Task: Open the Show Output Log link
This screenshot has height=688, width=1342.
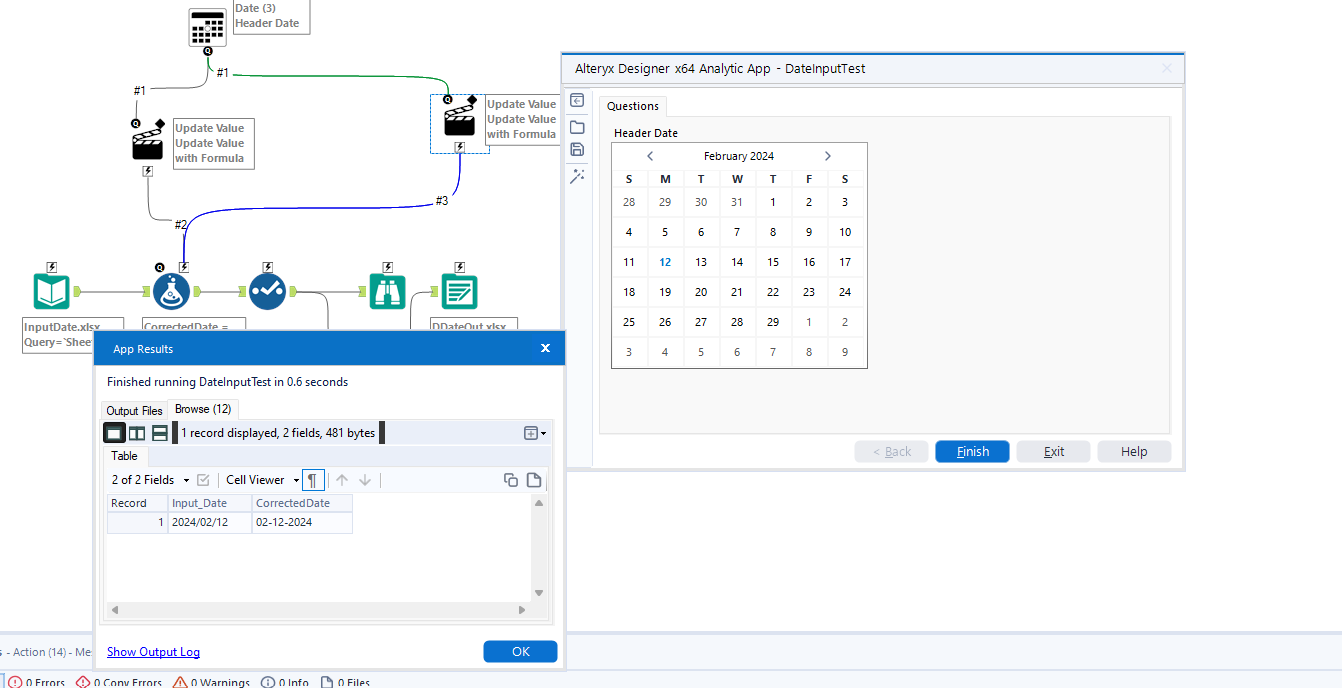Action: pyautogui.click(x=153, y=651)
